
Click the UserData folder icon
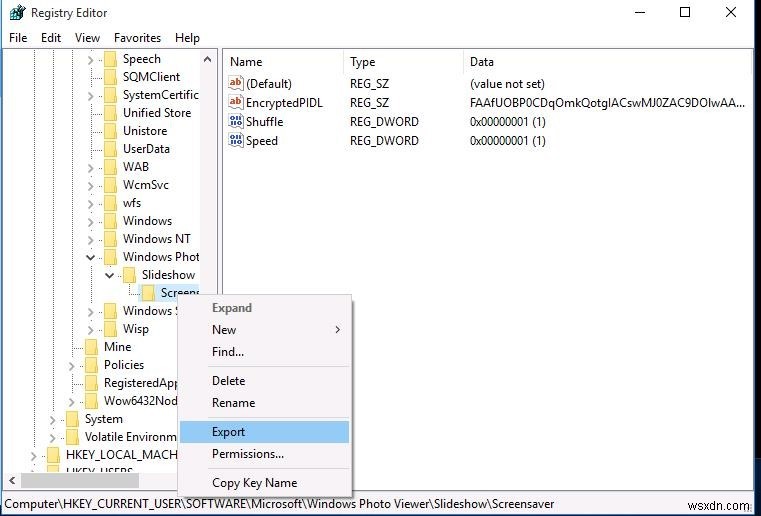tap(111, 149)
